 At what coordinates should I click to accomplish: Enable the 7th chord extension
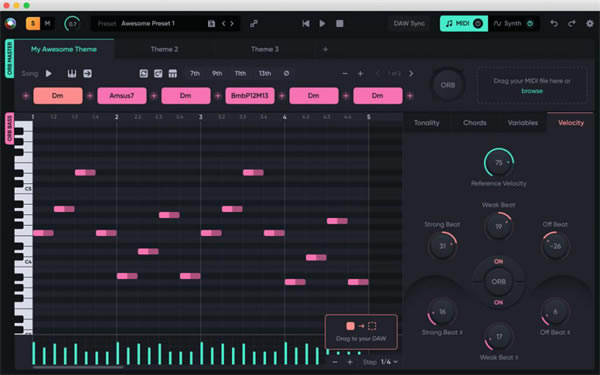(195, 73)
